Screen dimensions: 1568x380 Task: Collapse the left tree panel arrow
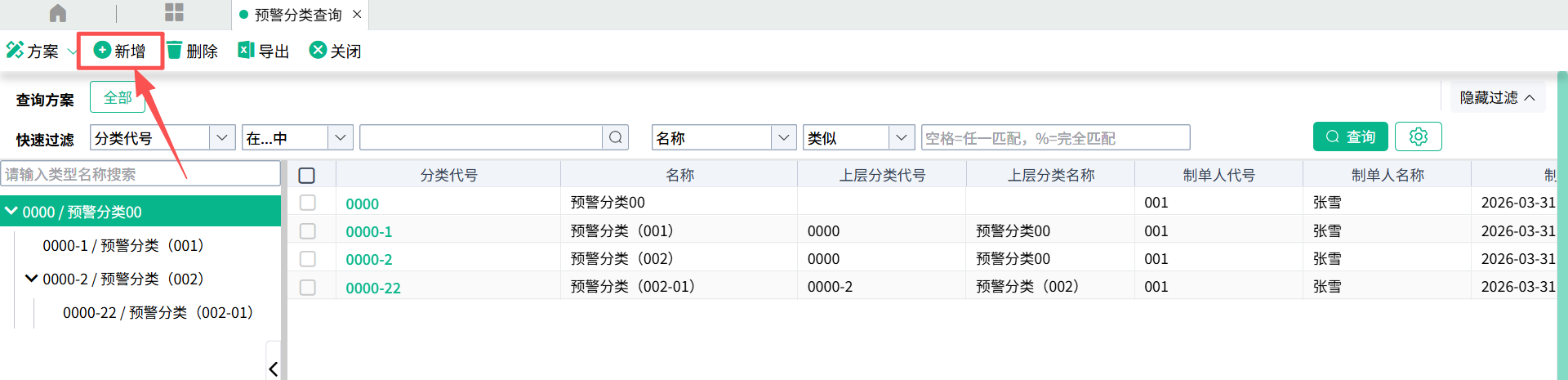(273, 369)
